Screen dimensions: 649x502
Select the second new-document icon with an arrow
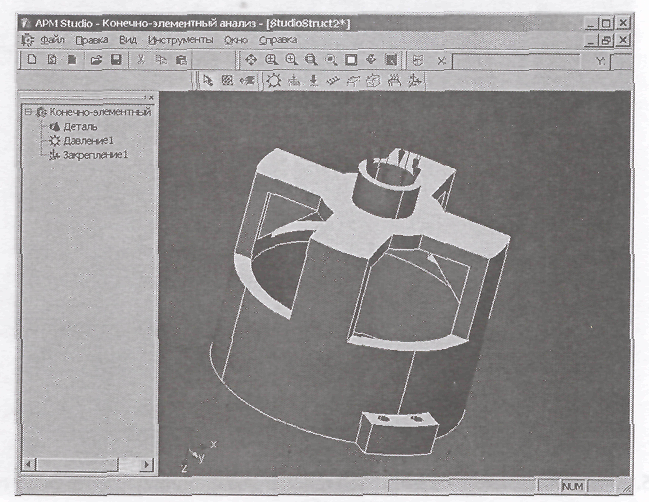coord(52,60)
